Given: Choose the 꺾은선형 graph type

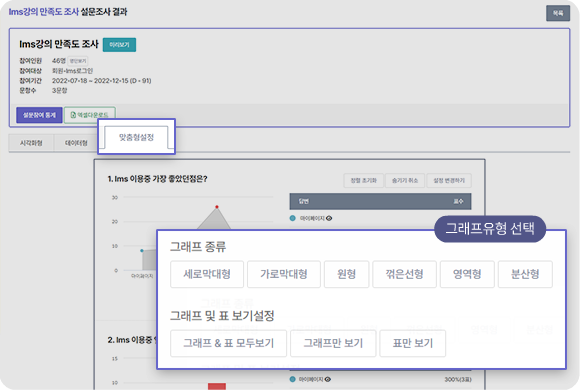Looking at the screenshot, I should 404,274.
